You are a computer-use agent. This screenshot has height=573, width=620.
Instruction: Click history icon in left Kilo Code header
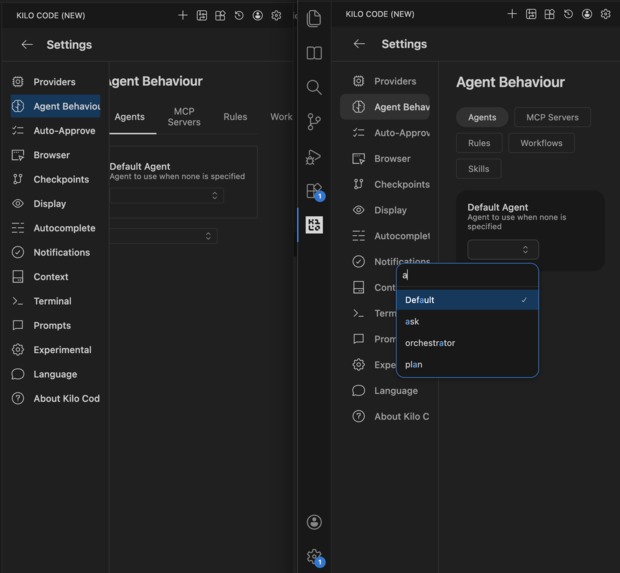239,15
